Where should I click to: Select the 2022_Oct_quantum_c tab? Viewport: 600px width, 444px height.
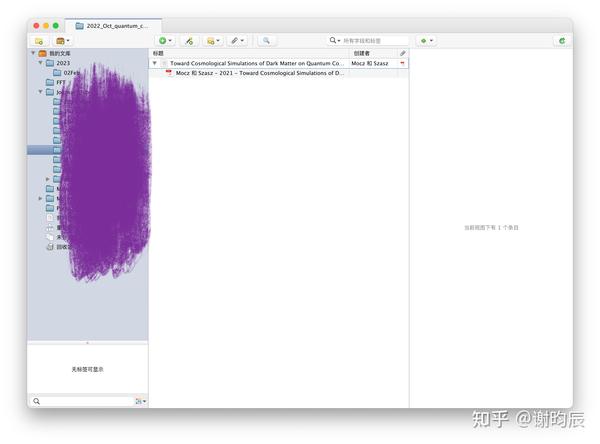[113, 26]
